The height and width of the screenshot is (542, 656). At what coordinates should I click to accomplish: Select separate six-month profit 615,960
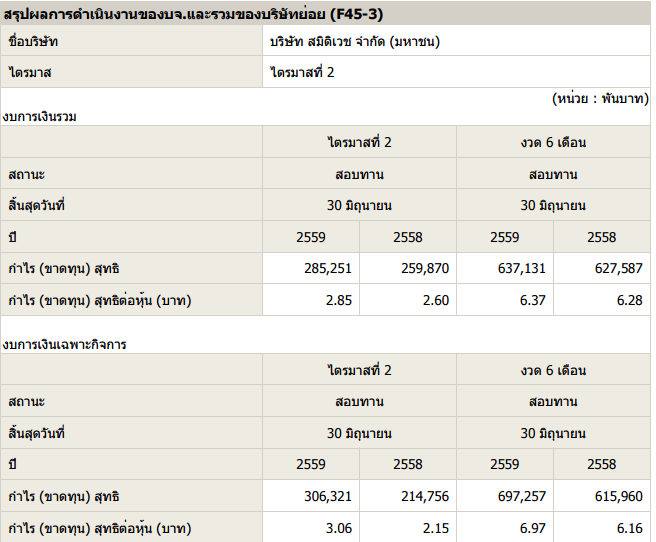(619, 496)
